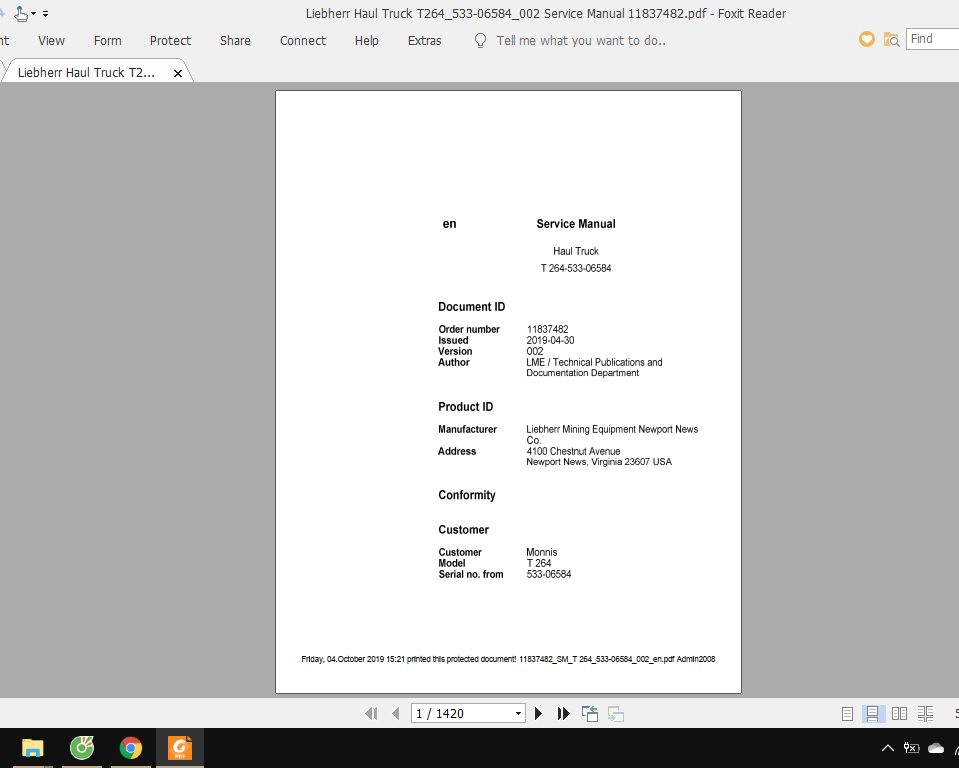959x768 pixels.
Task: Click the Tell me lightbulb icon
Action: [481, 40]
